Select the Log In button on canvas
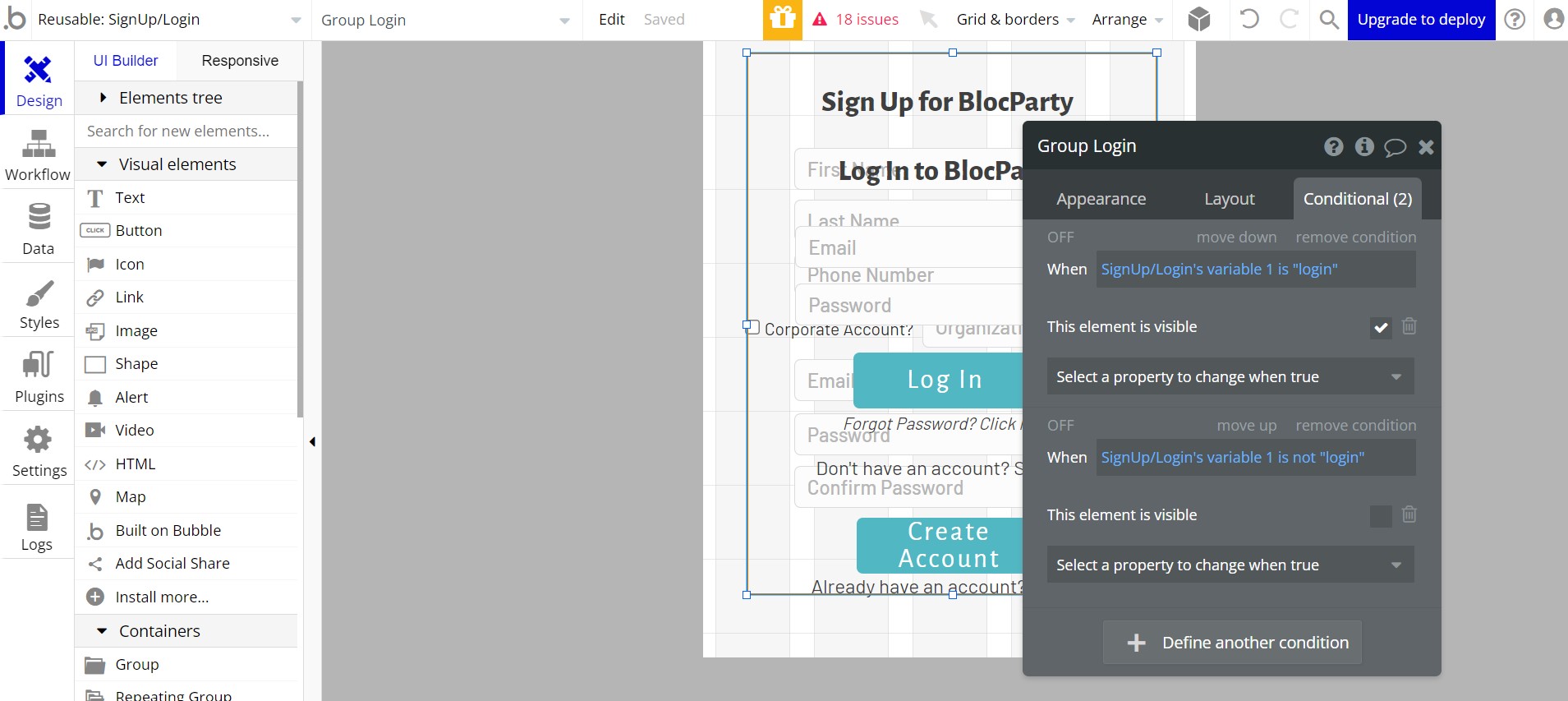The width and height of the screenshot is (1568, 701). point(938,380)
